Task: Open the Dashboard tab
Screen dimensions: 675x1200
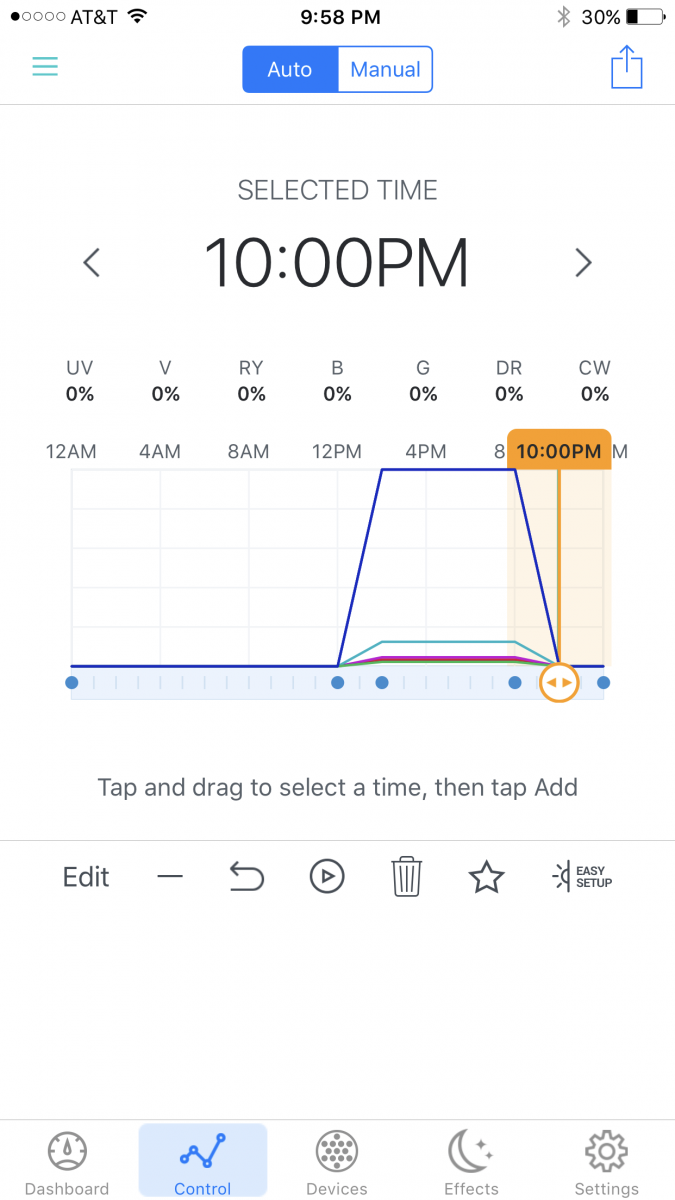Action: 67,1162
